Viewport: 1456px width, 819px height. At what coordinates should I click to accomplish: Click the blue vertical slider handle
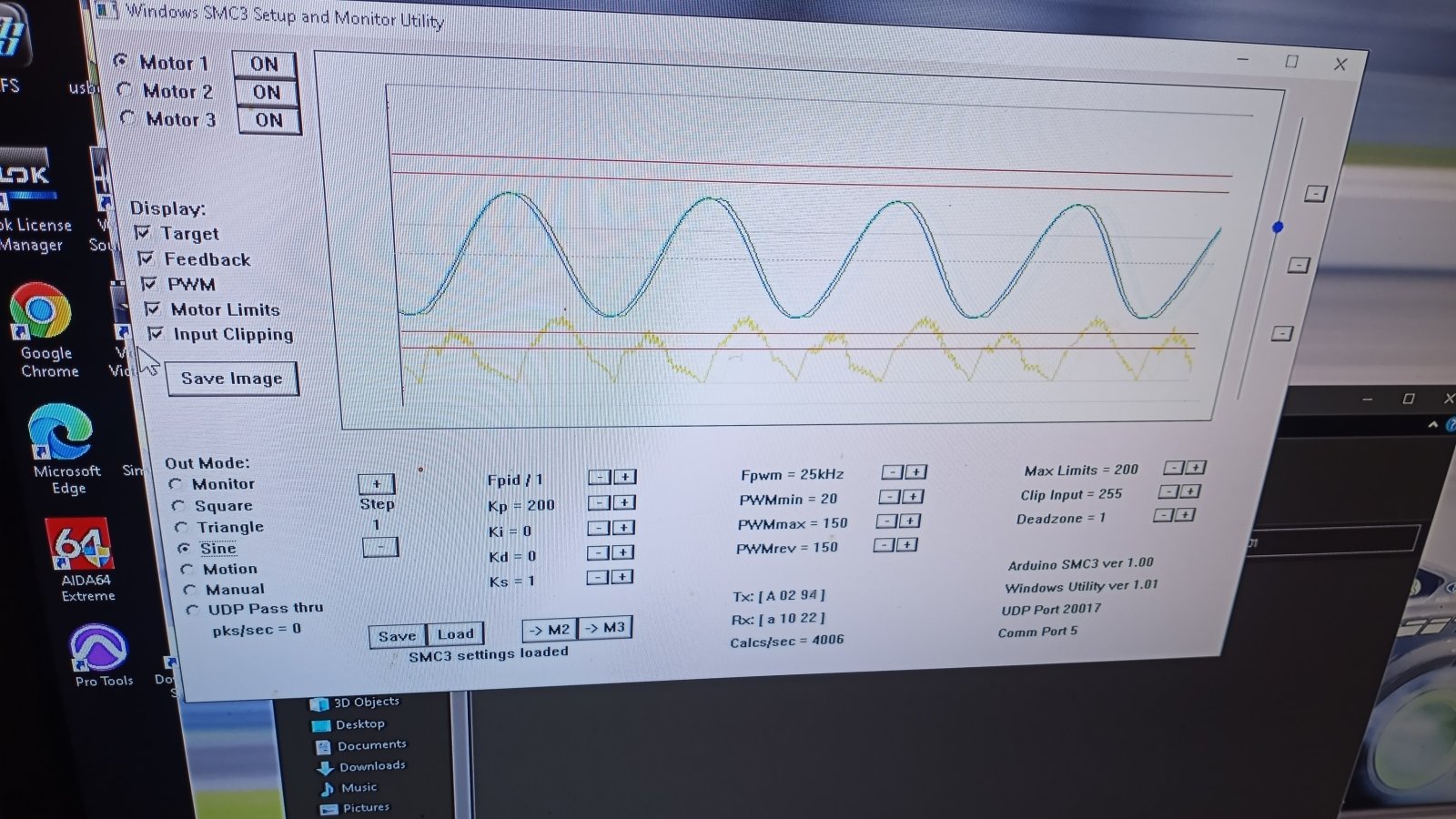point(1278,227)
